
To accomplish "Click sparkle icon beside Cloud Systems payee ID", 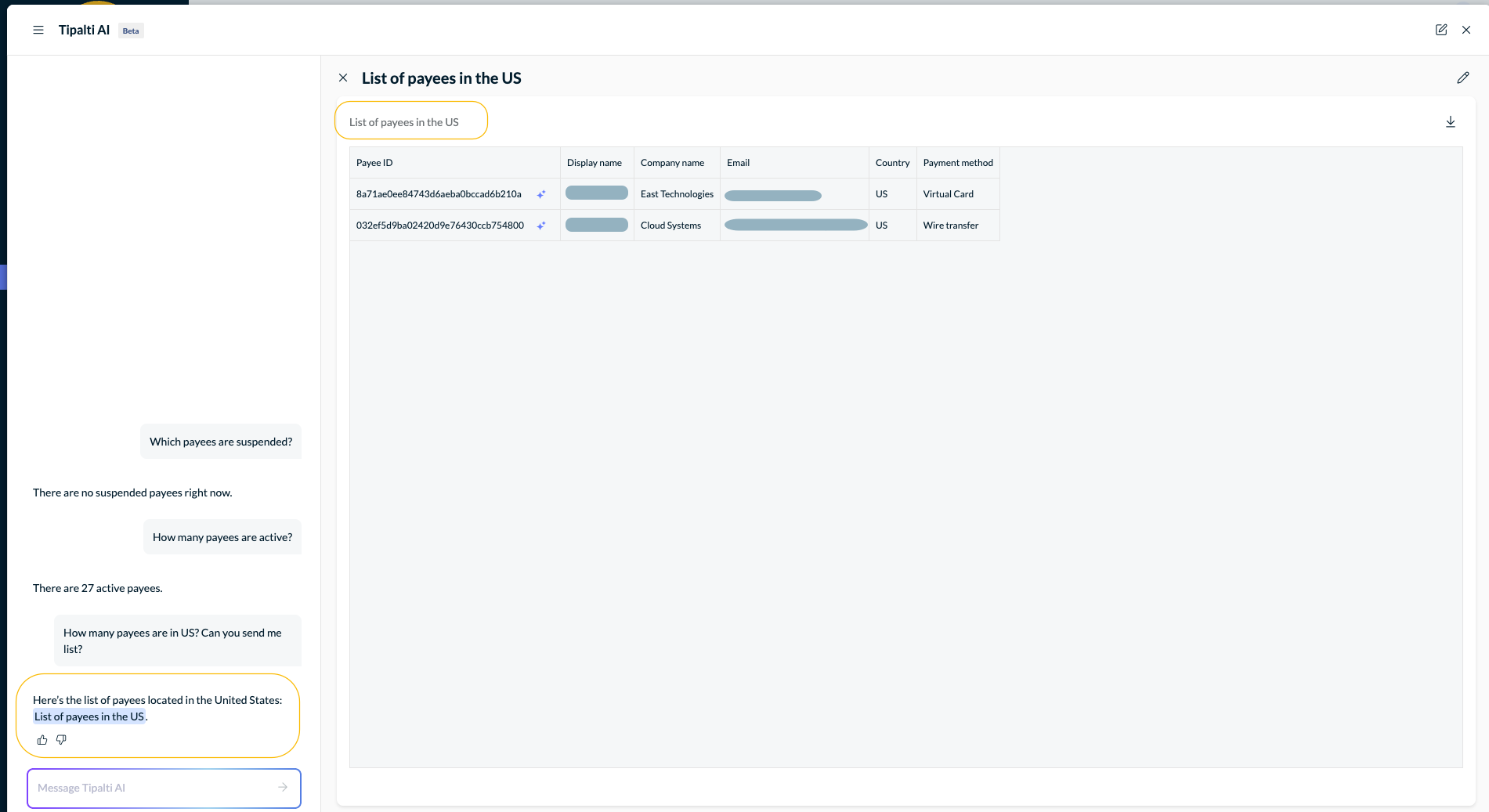I will coord(541,226).
